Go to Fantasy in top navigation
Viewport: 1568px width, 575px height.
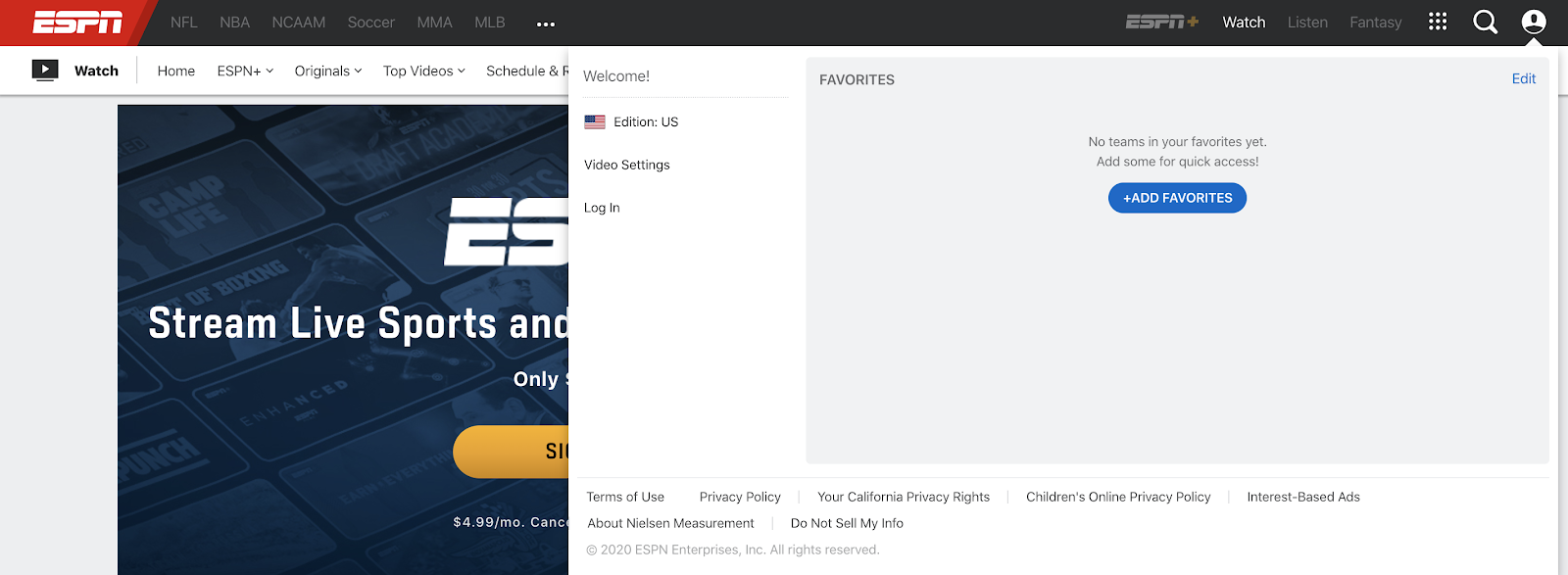click(1376, 23)
